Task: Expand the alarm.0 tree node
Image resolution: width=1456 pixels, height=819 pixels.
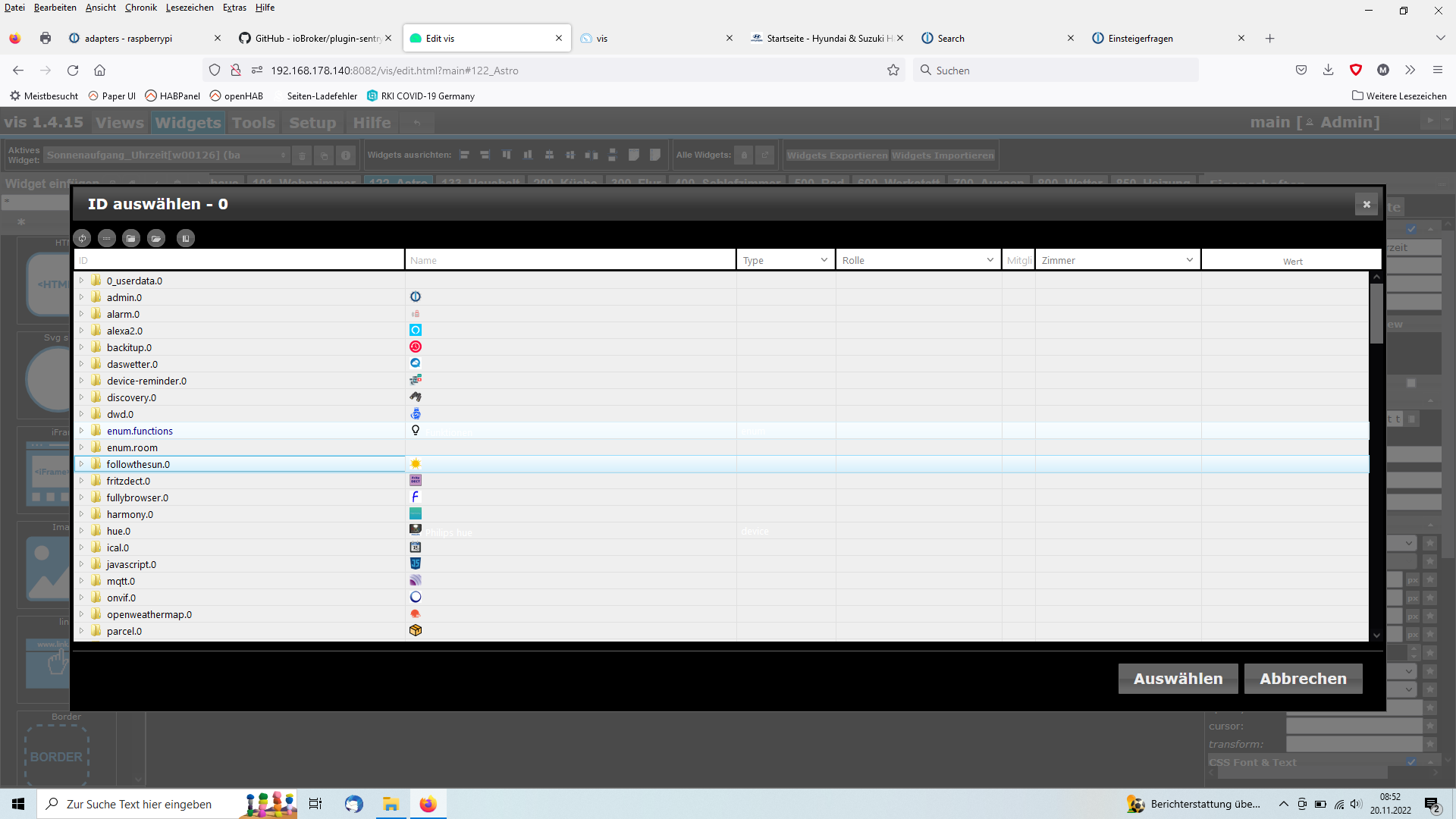Action: pos(81,314)
